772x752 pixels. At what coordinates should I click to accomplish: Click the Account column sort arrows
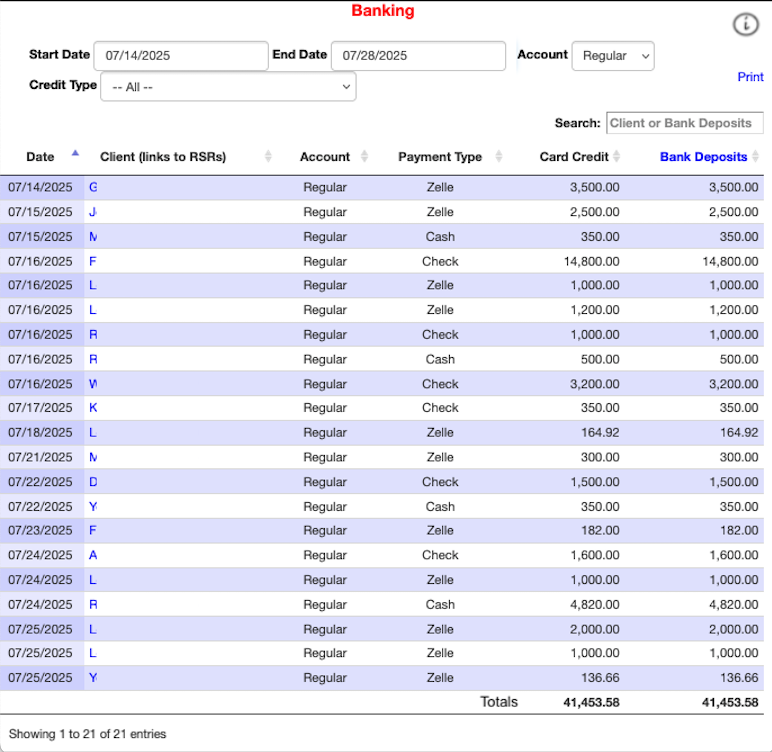pyautogui.click(x=364, y=157)
